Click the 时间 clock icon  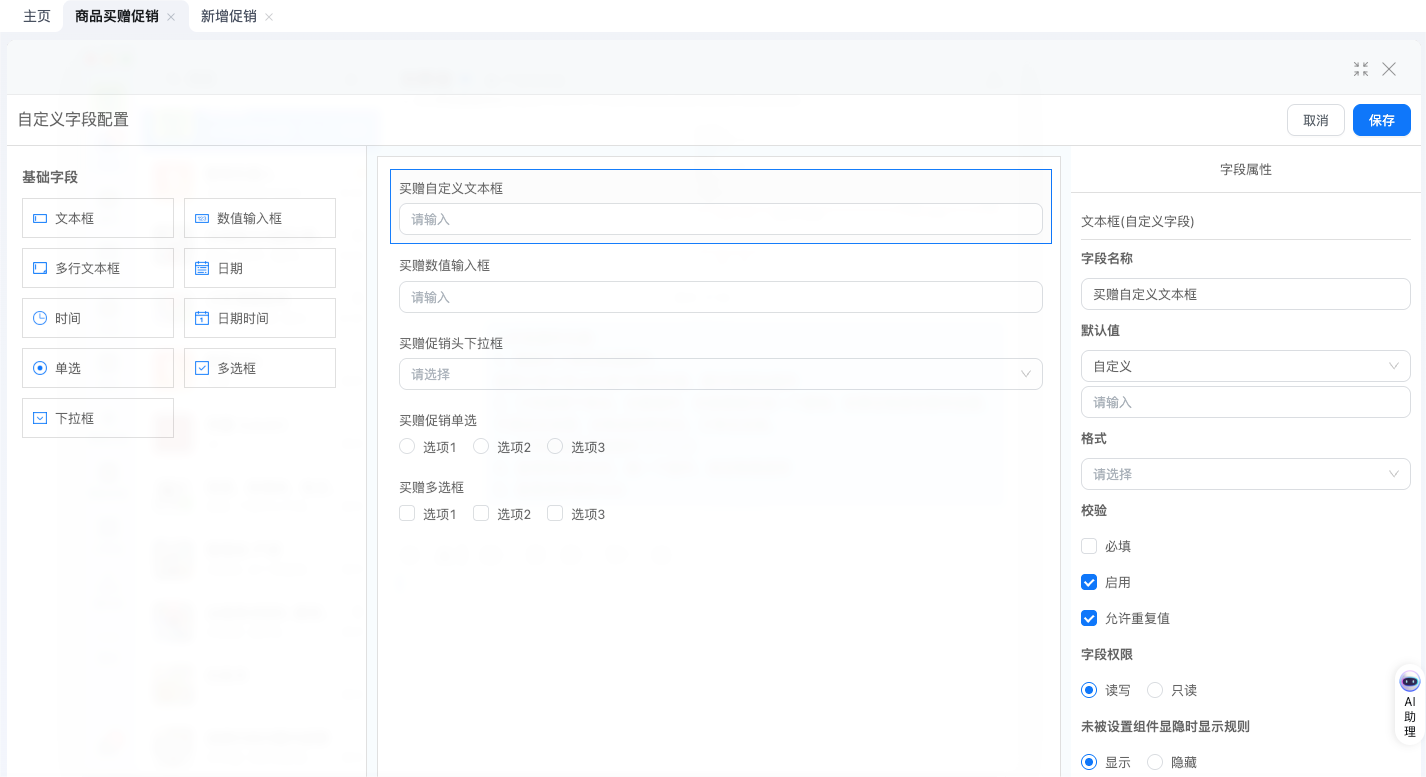[40, 318]
